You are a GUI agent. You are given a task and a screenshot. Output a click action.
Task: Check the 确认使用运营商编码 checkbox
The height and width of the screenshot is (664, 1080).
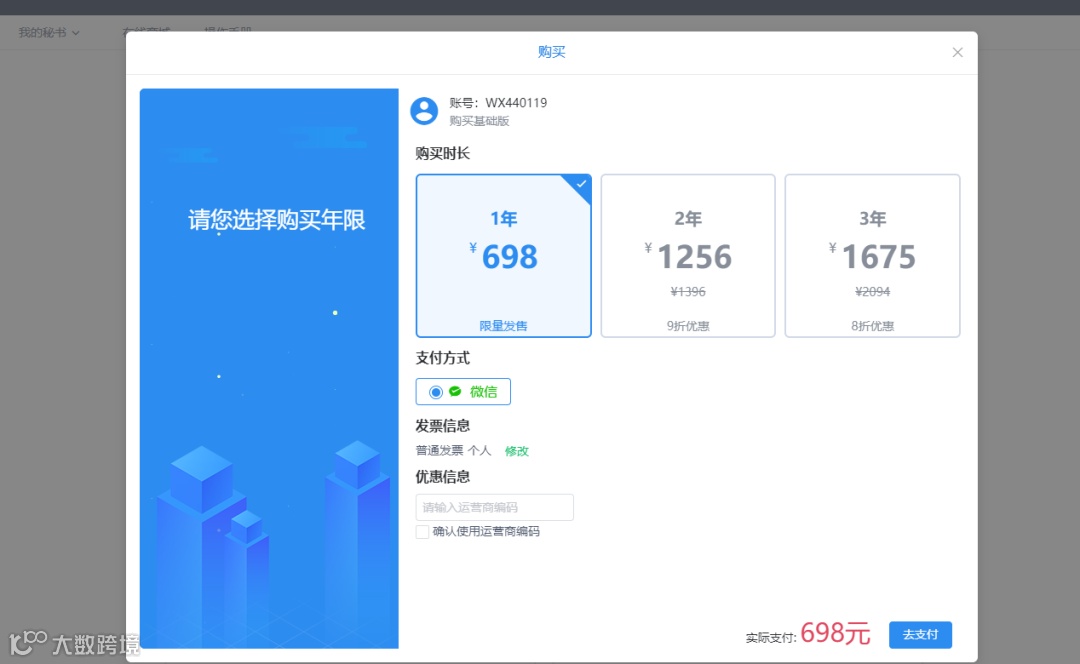click(x=422, y=532)
